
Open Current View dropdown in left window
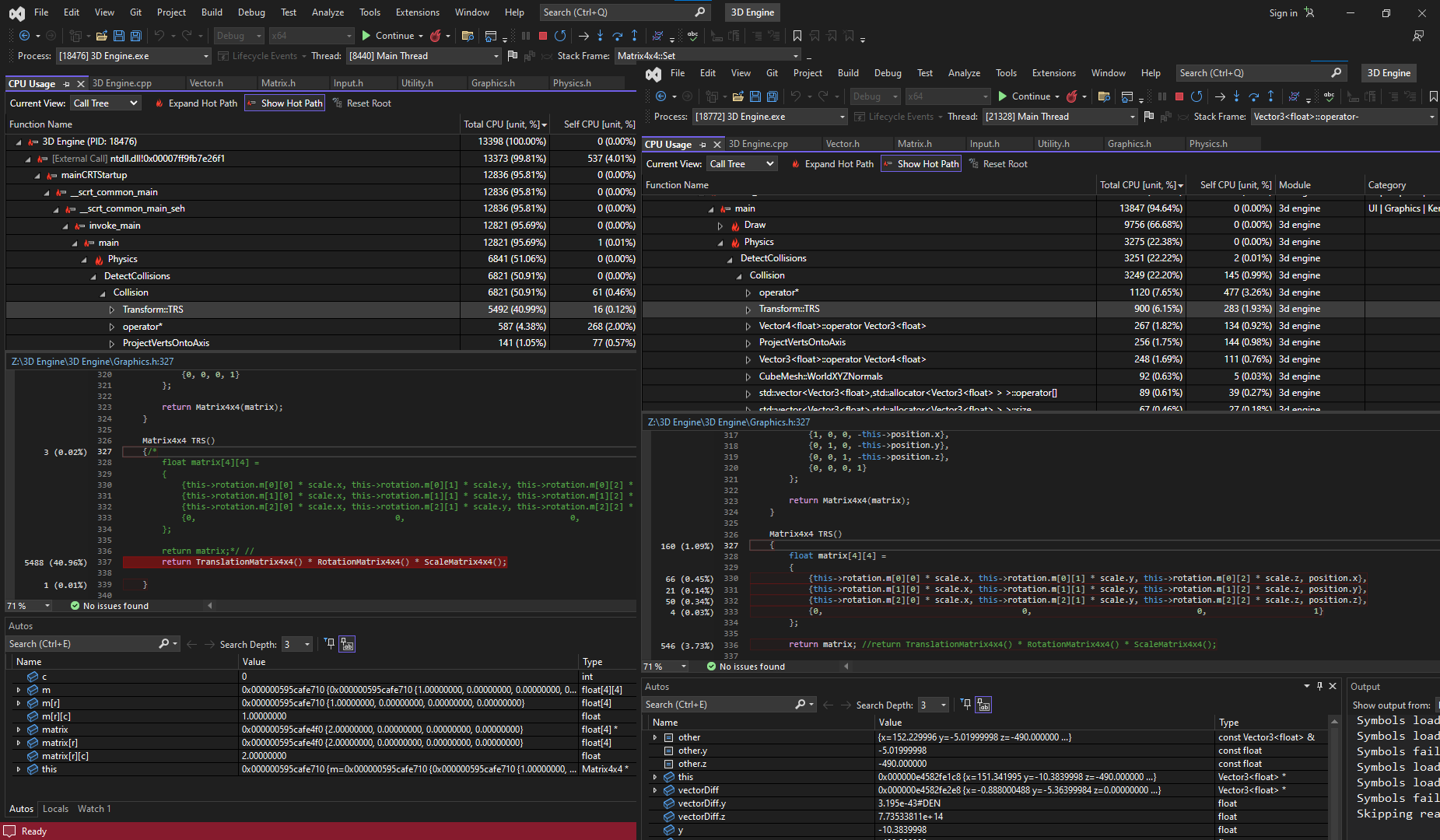pos(105,103)
